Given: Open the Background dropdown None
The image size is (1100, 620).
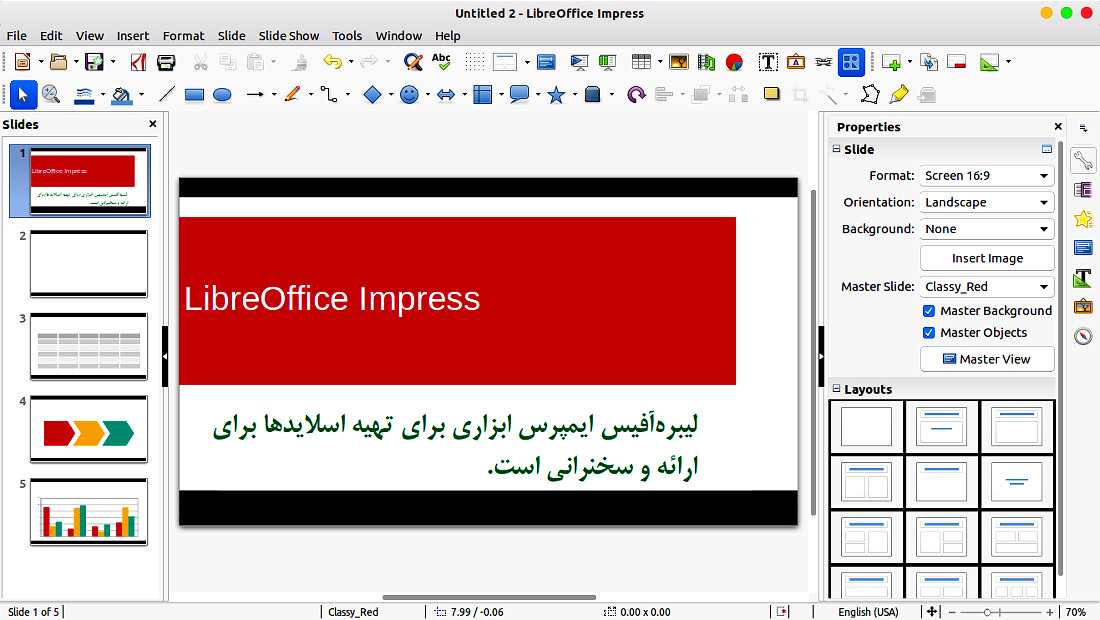Looking at the screenshot, I should tap(987, 229).
